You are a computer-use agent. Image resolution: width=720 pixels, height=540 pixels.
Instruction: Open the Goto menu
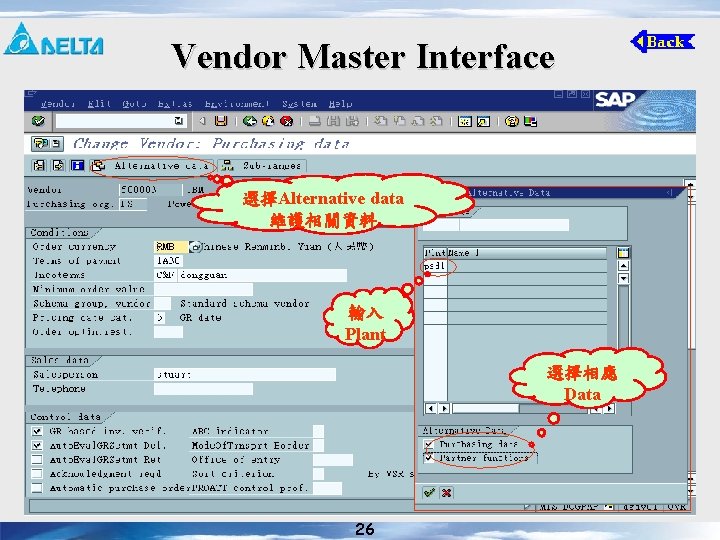(134, 104)
